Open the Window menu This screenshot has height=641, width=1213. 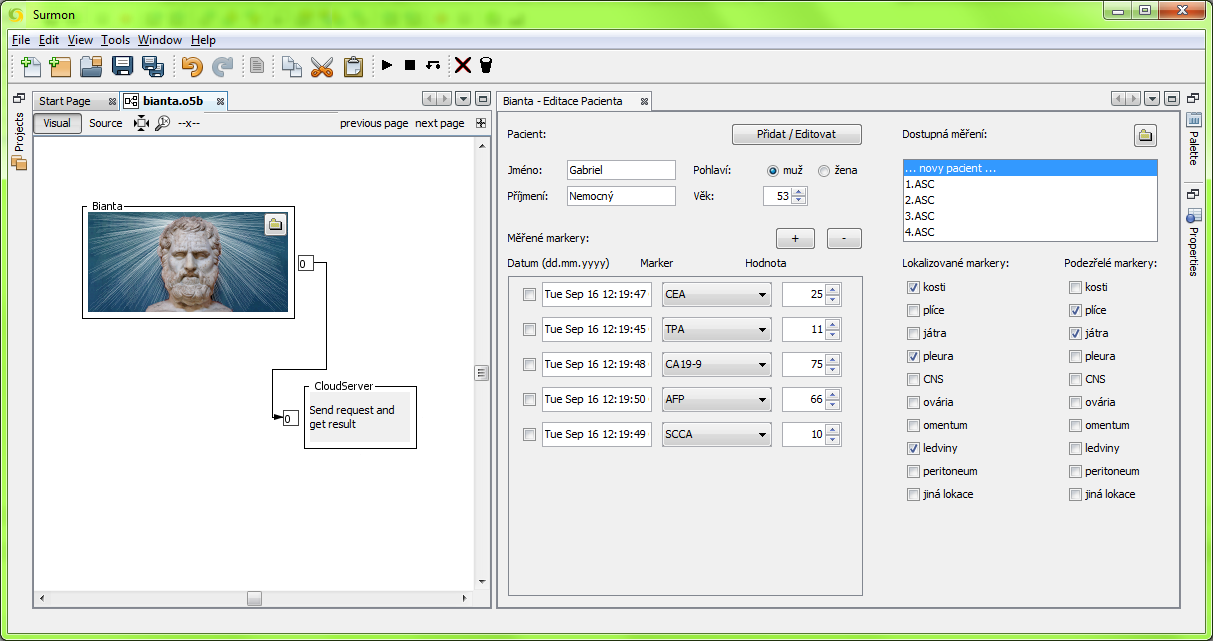(160, 40)
